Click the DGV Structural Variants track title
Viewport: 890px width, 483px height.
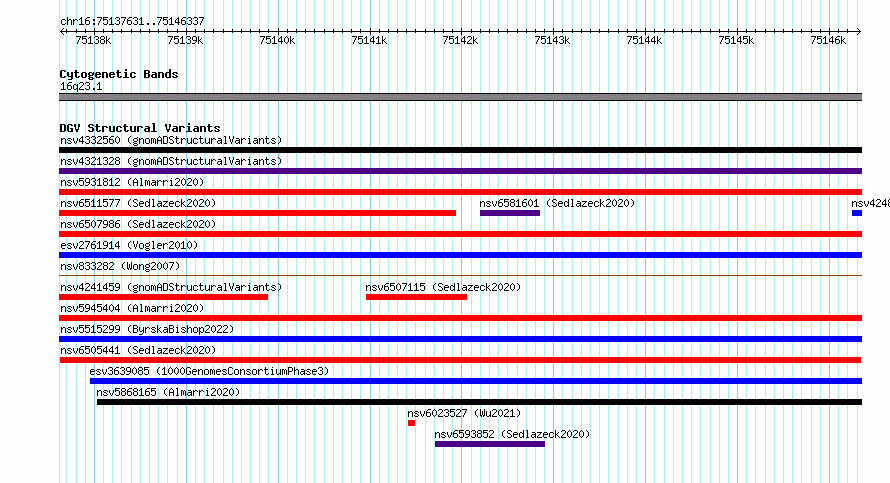140,128
